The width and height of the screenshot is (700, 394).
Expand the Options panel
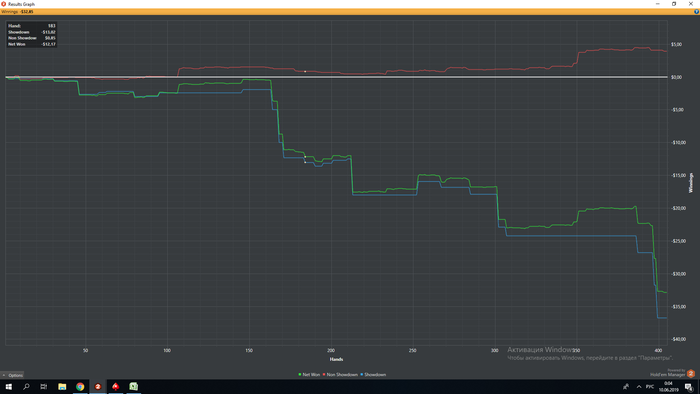pos(12,375)
